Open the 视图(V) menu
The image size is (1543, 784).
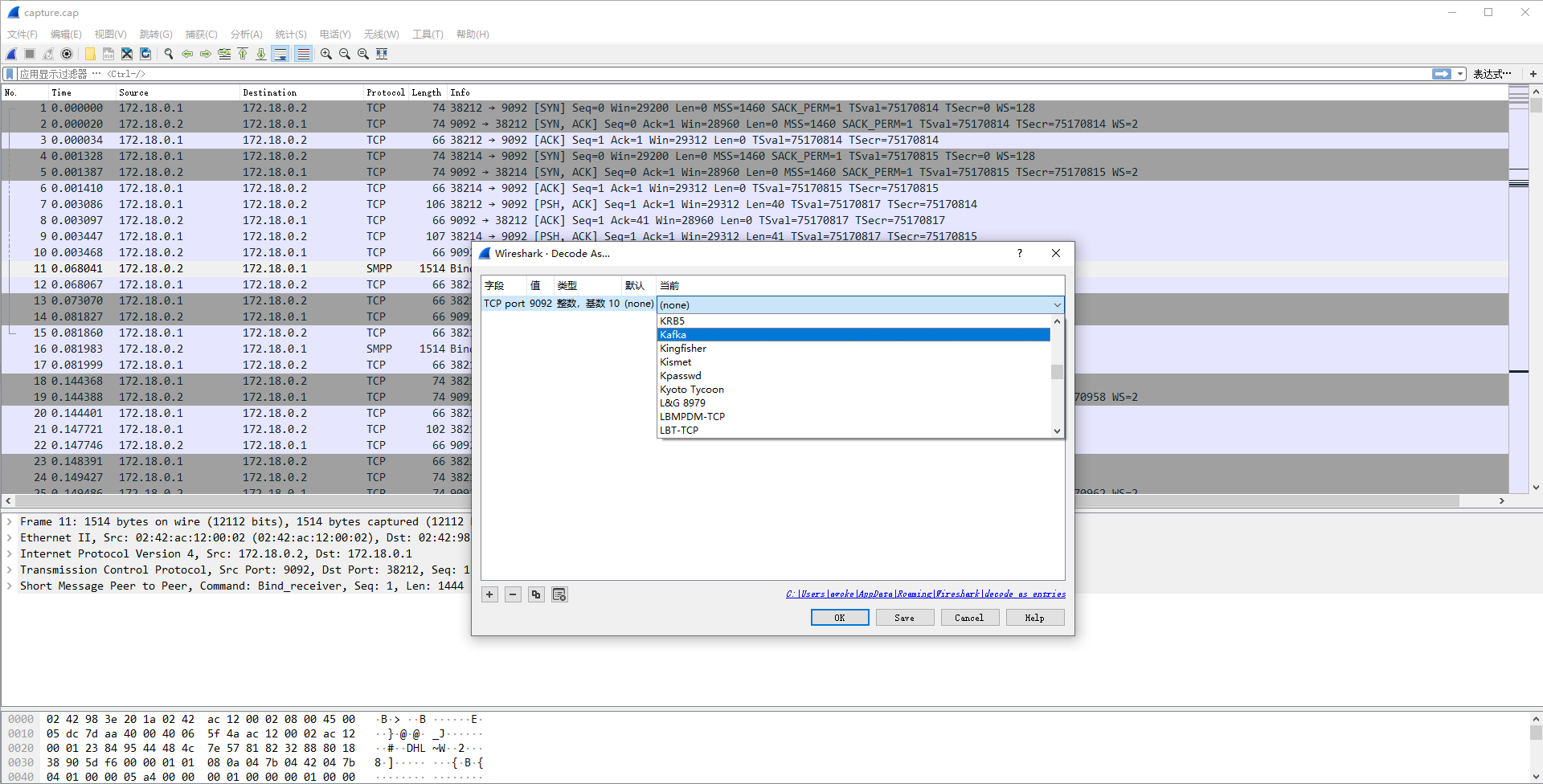111,35
